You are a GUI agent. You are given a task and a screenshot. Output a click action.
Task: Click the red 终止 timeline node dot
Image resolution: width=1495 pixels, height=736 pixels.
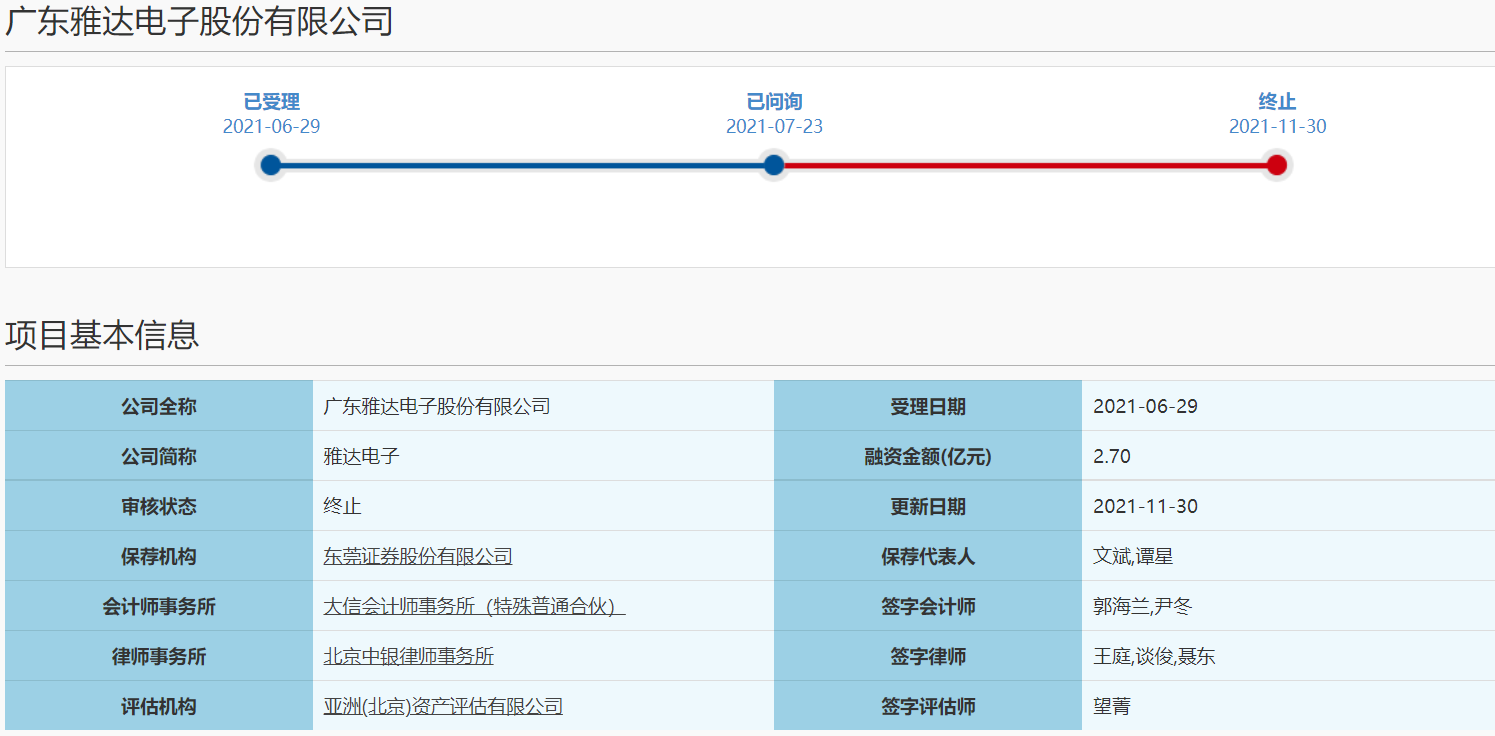[1276, 165]
